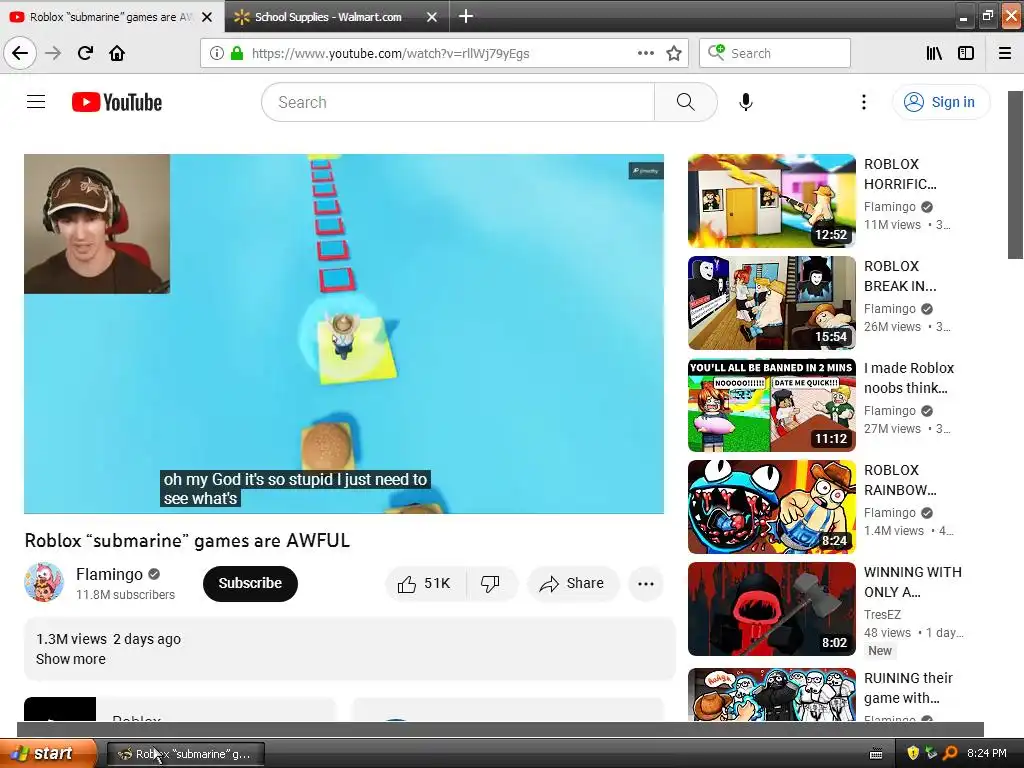This screenshot has width=1024, height=768.
Task: Open I made Roblox noobs think title
Action: (908, 378)
